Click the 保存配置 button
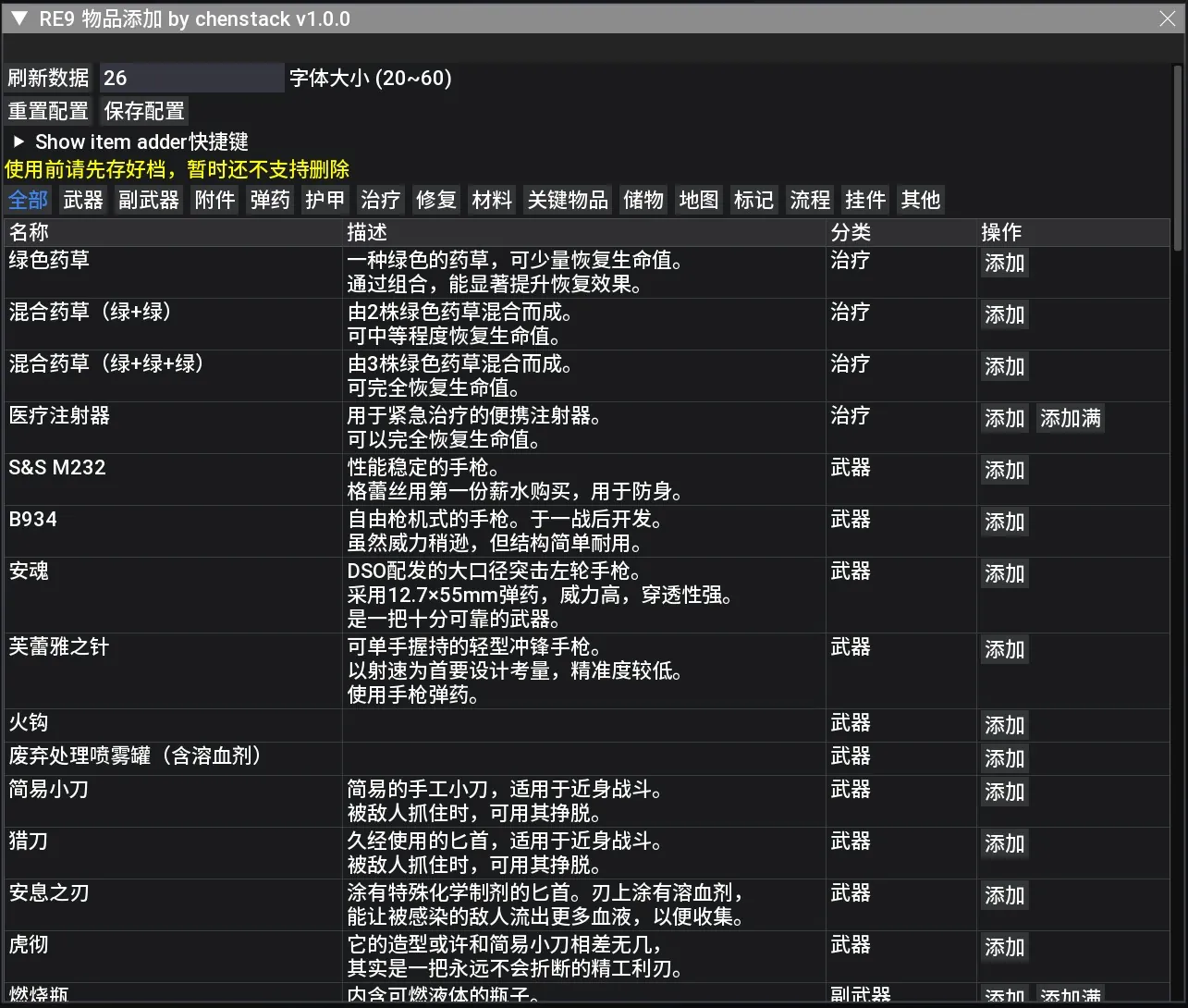This screenshot has width=1188, height=1008. coord(143,111)
